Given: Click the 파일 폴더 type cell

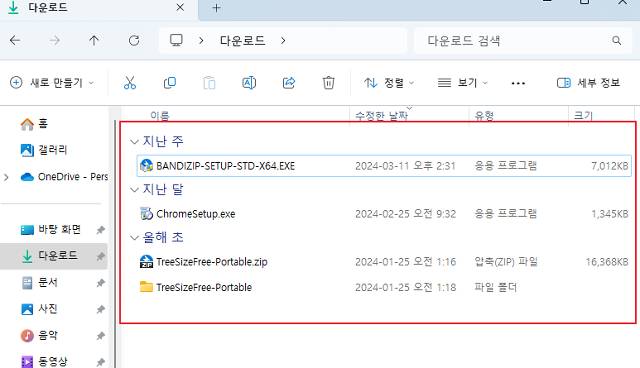Looking at the screenshot, I should point(496,287).
